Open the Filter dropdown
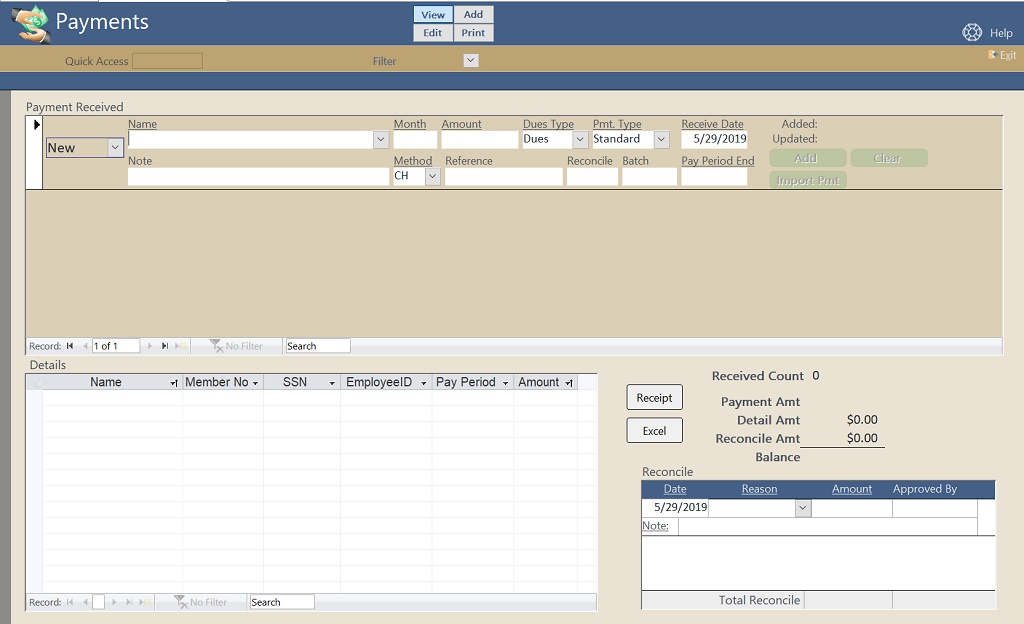 click(471, 61)
